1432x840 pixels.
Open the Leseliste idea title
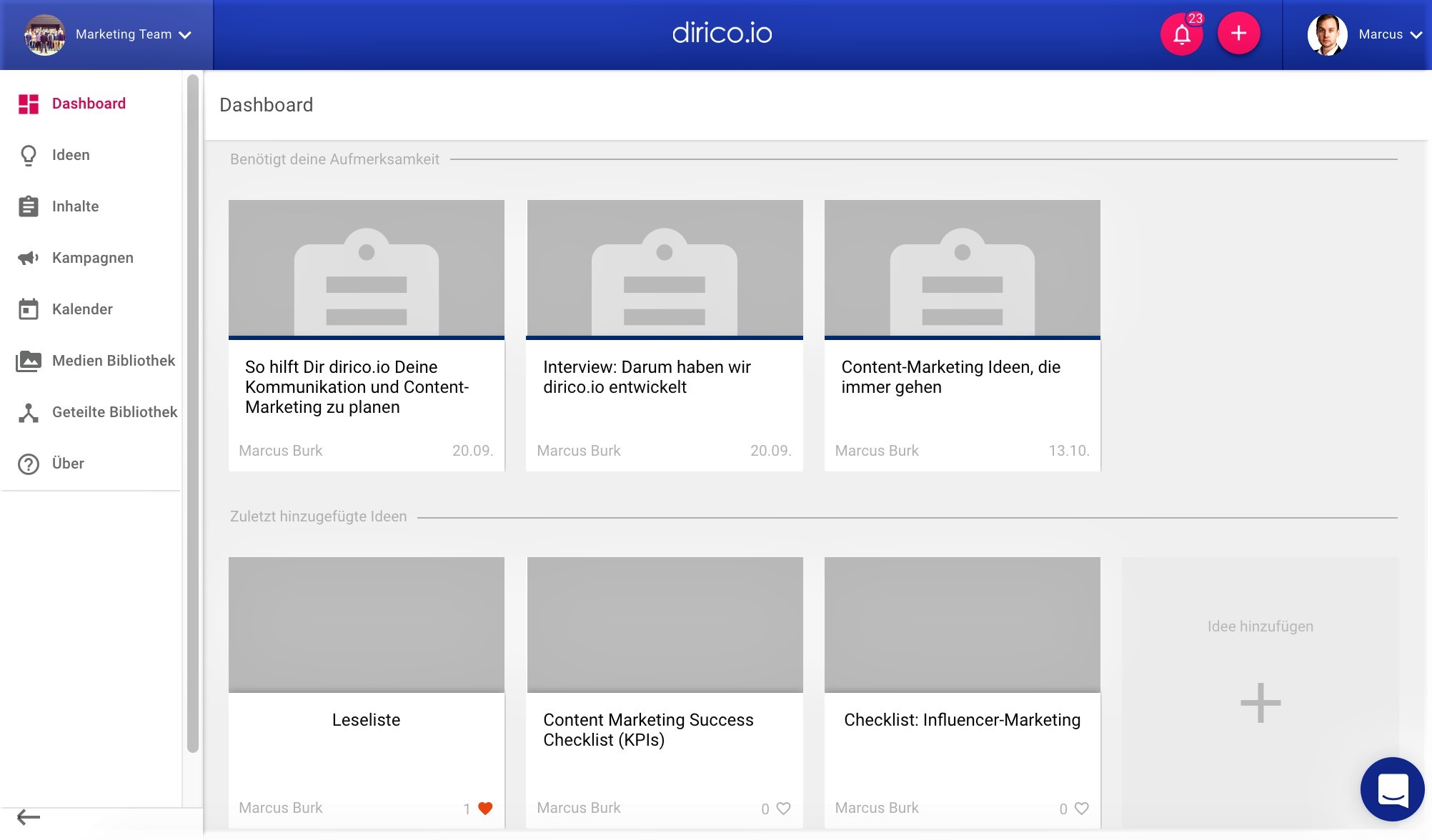click(x=366, y=720)
